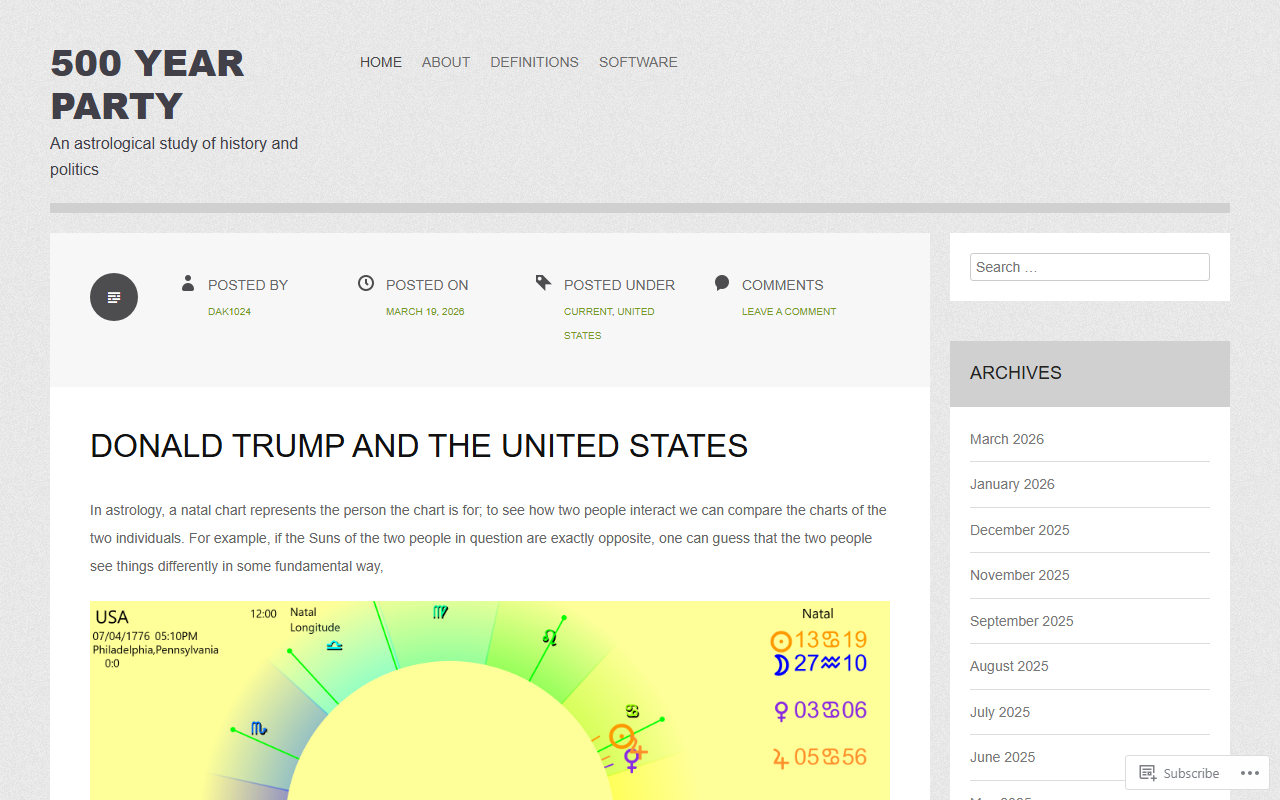The image size is (1280, 800).
Task: Open January 2026 archive
Action: point(1012,484)
